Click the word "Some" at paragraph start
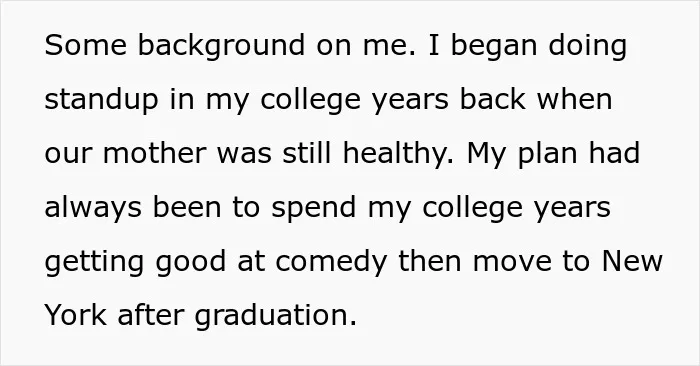 point(86,45)
